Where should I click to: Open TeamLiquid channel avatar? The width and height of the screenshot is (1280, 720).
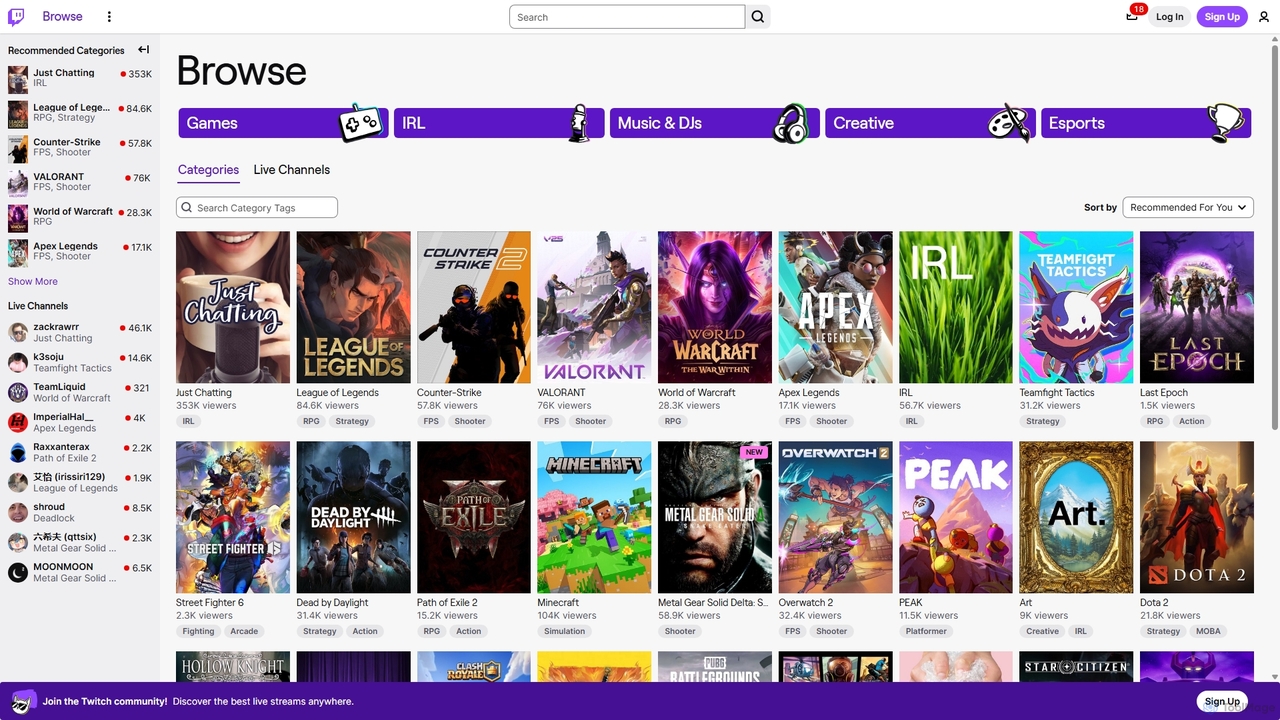click(x=18, y=392)
